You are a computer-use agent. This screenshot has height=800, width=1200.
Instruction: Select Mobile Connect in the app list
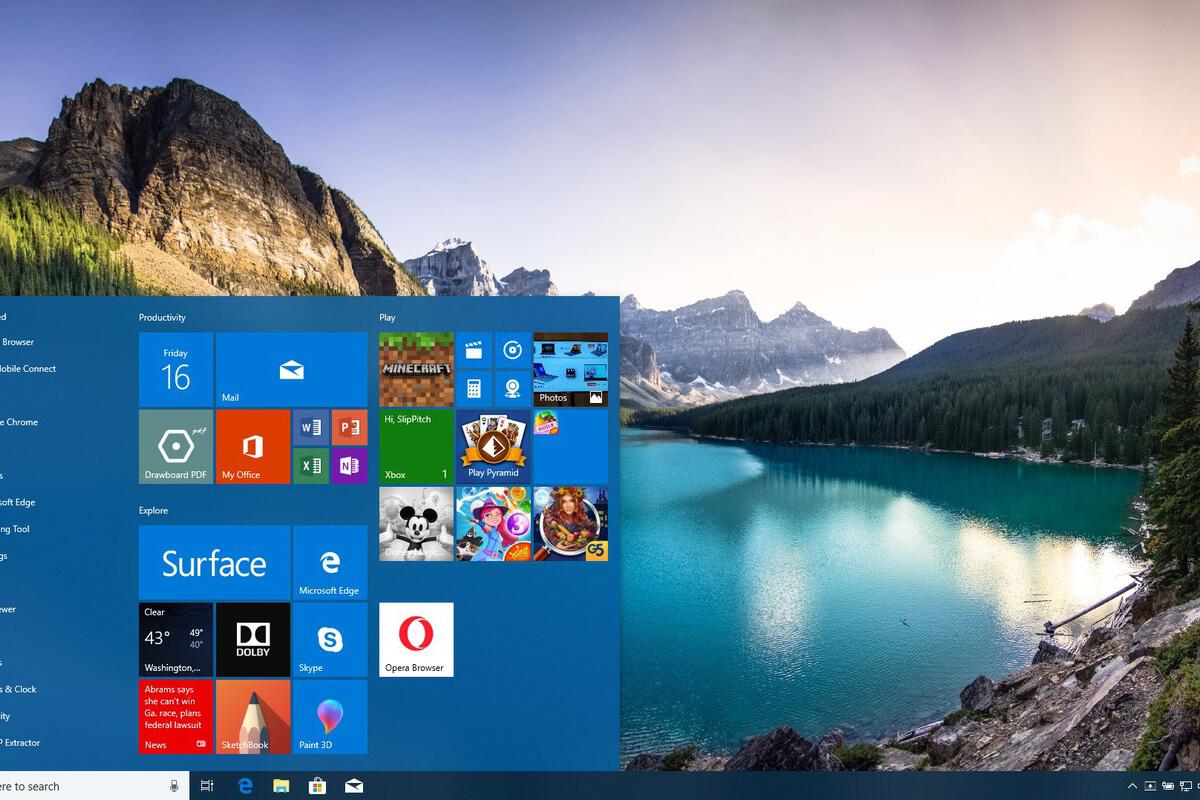(28, 369)
